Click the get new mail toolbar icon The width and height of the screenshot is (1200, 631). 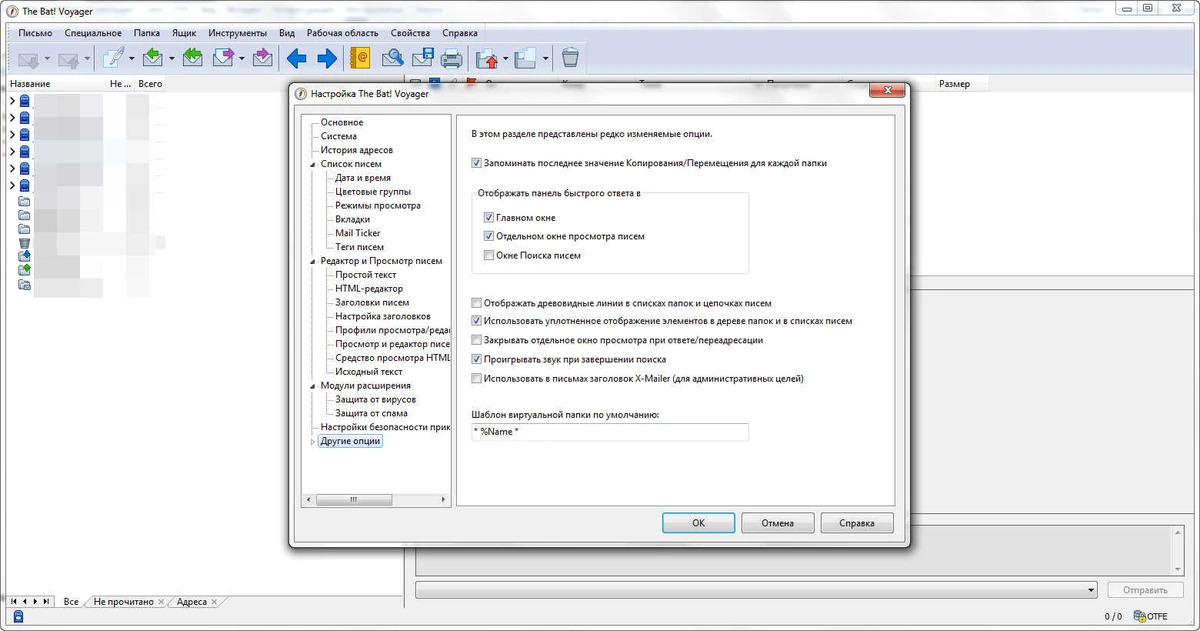pyautogui.click(x=28, y=58)
